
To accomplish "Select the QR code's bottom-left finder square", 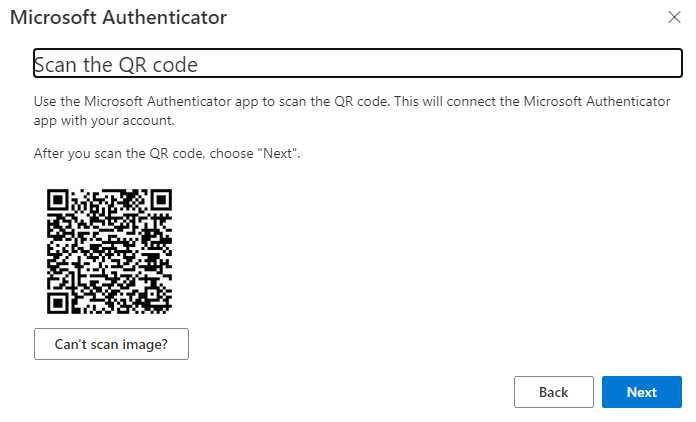I will [58, 302].
